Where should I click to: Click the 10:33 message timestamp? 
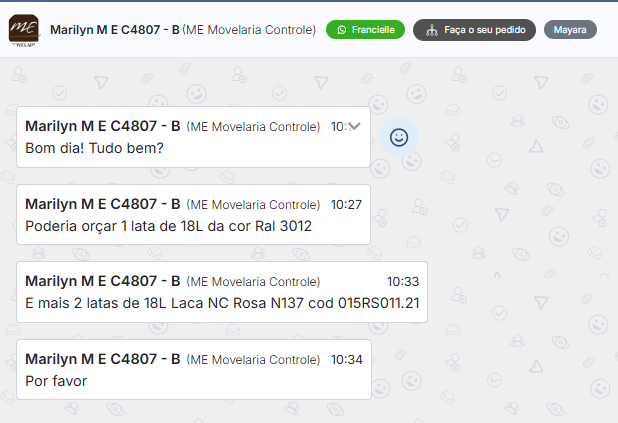403,282
